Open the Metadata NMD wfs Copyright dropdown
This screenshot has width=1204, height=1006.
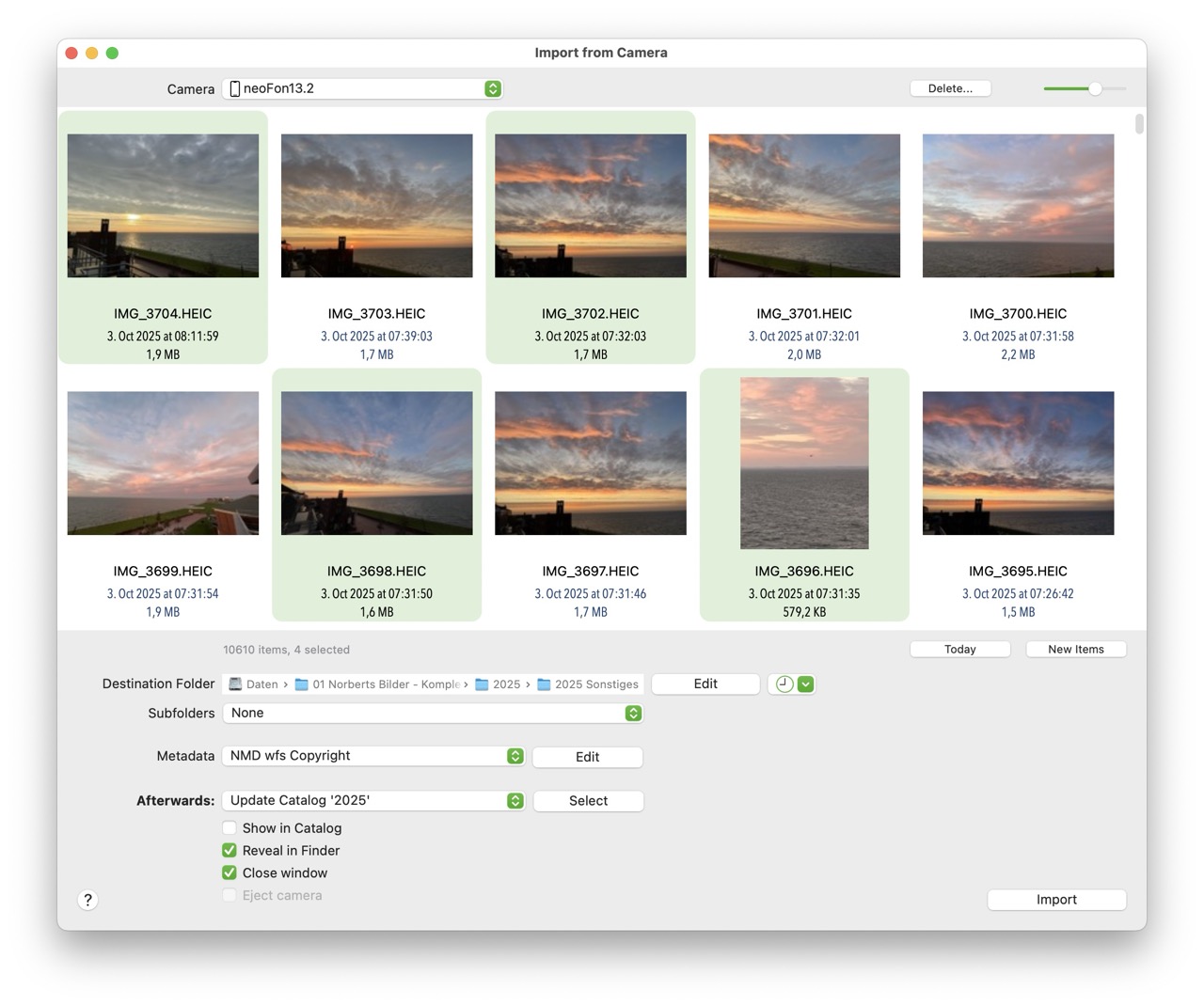[373, 756]
